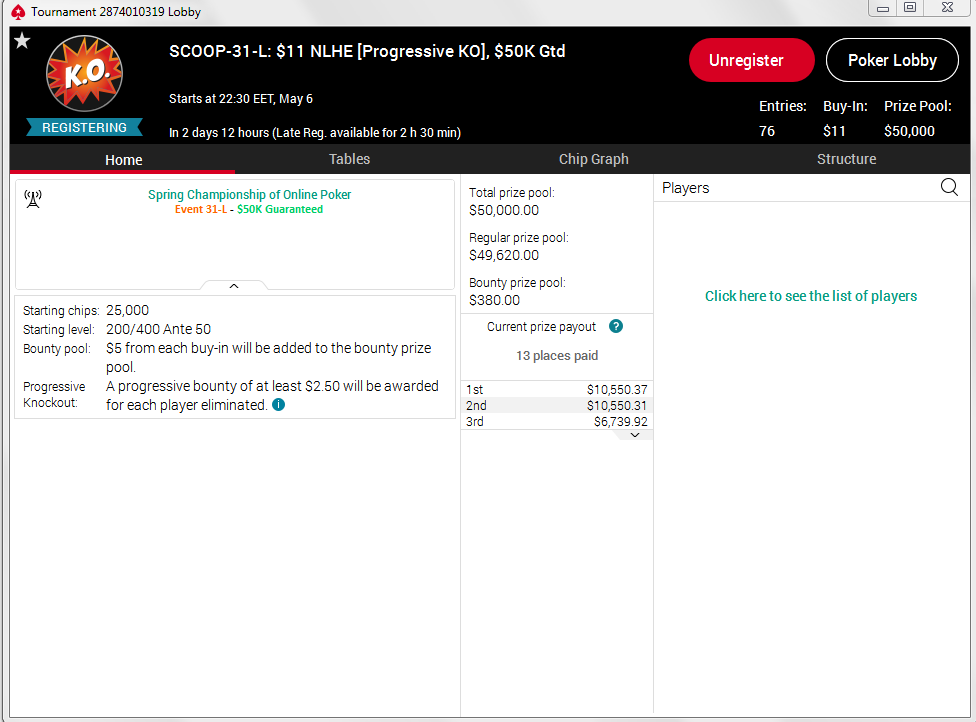
Task: Select the 1st place payout row
Action: click(556, 389)
